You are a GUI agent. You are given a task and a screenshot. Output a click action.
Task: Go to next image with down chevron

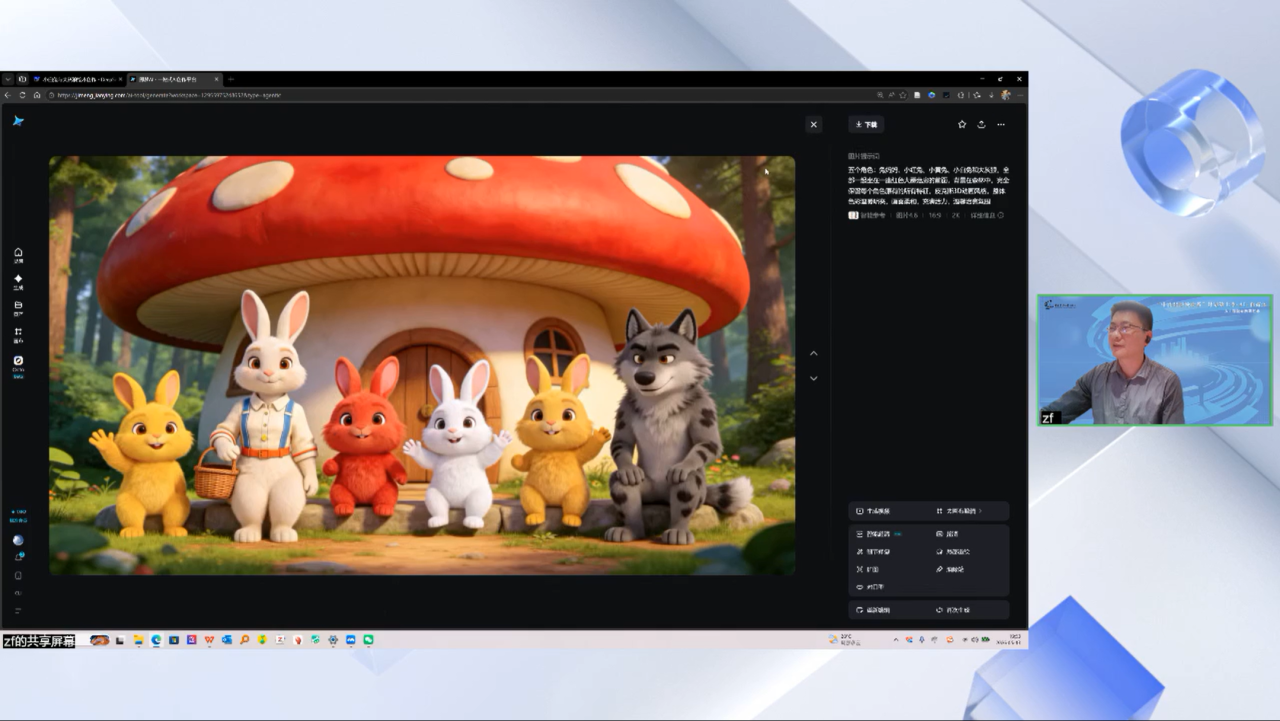click(x=813, y=378)
